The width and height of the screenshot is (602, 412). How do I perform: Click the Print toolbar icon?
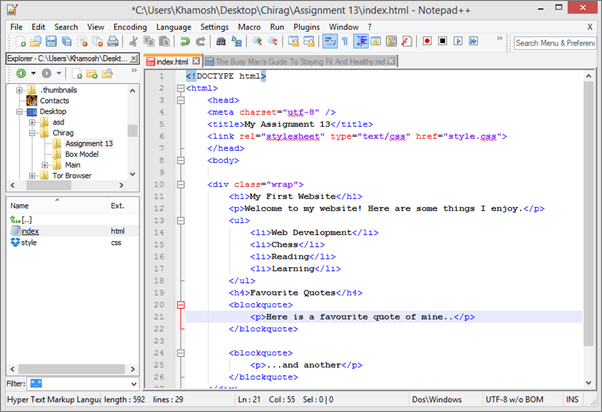[112, 43]
